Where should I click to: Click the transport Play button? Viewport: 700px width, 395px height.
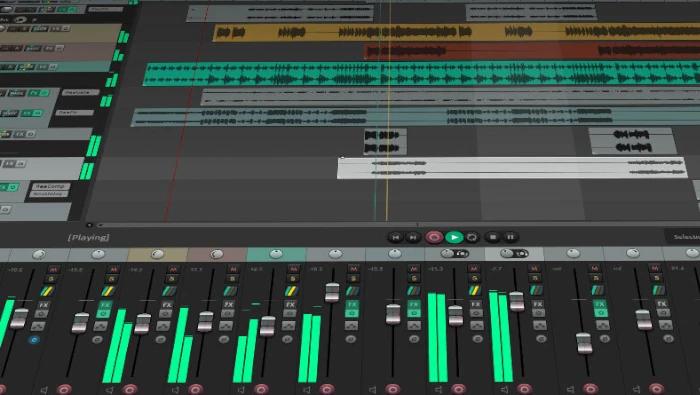454,237
